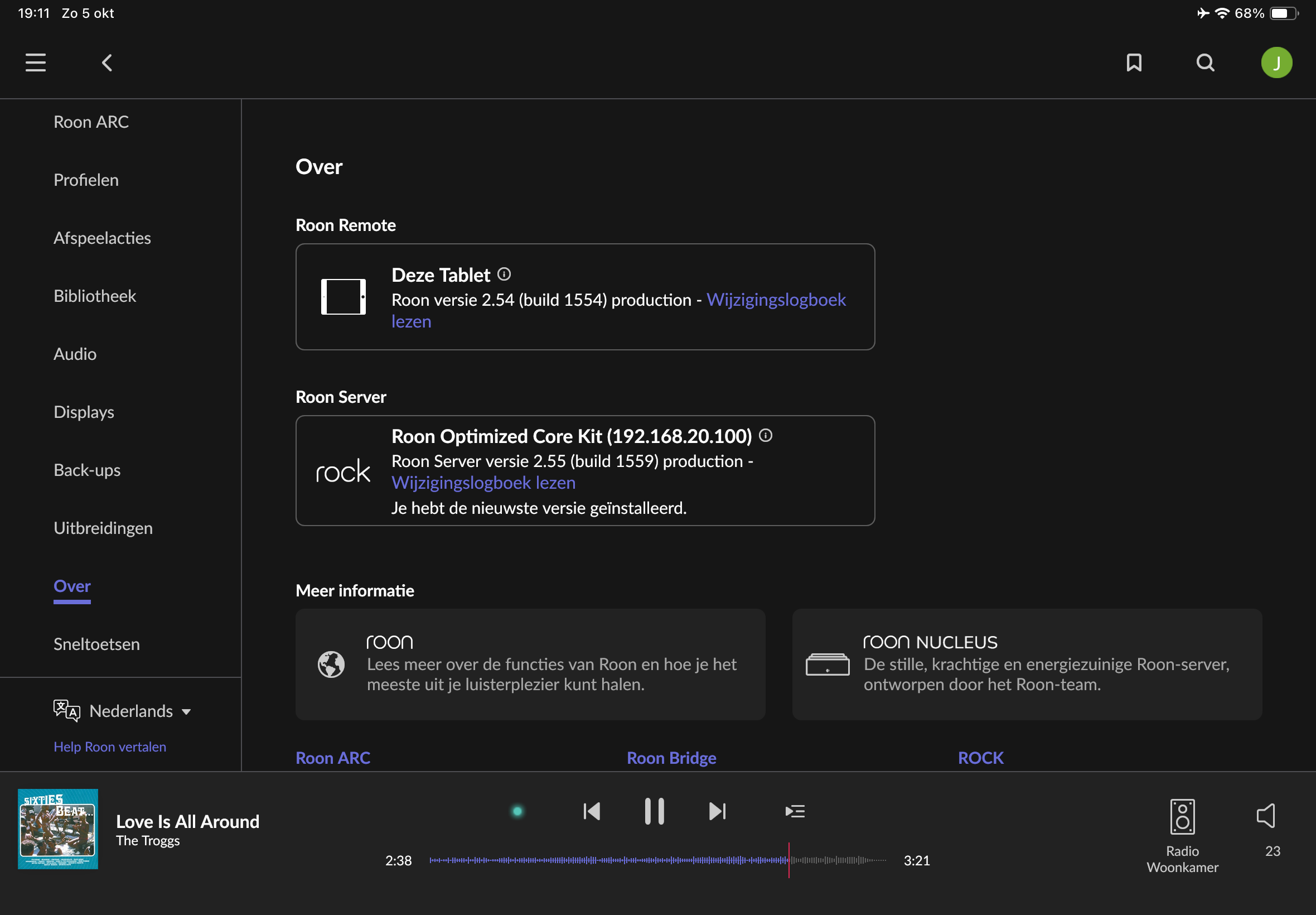This screenshot has width=1316, height=915.
Task: Open the green J profile avatar
Action: pos(1276,62)
